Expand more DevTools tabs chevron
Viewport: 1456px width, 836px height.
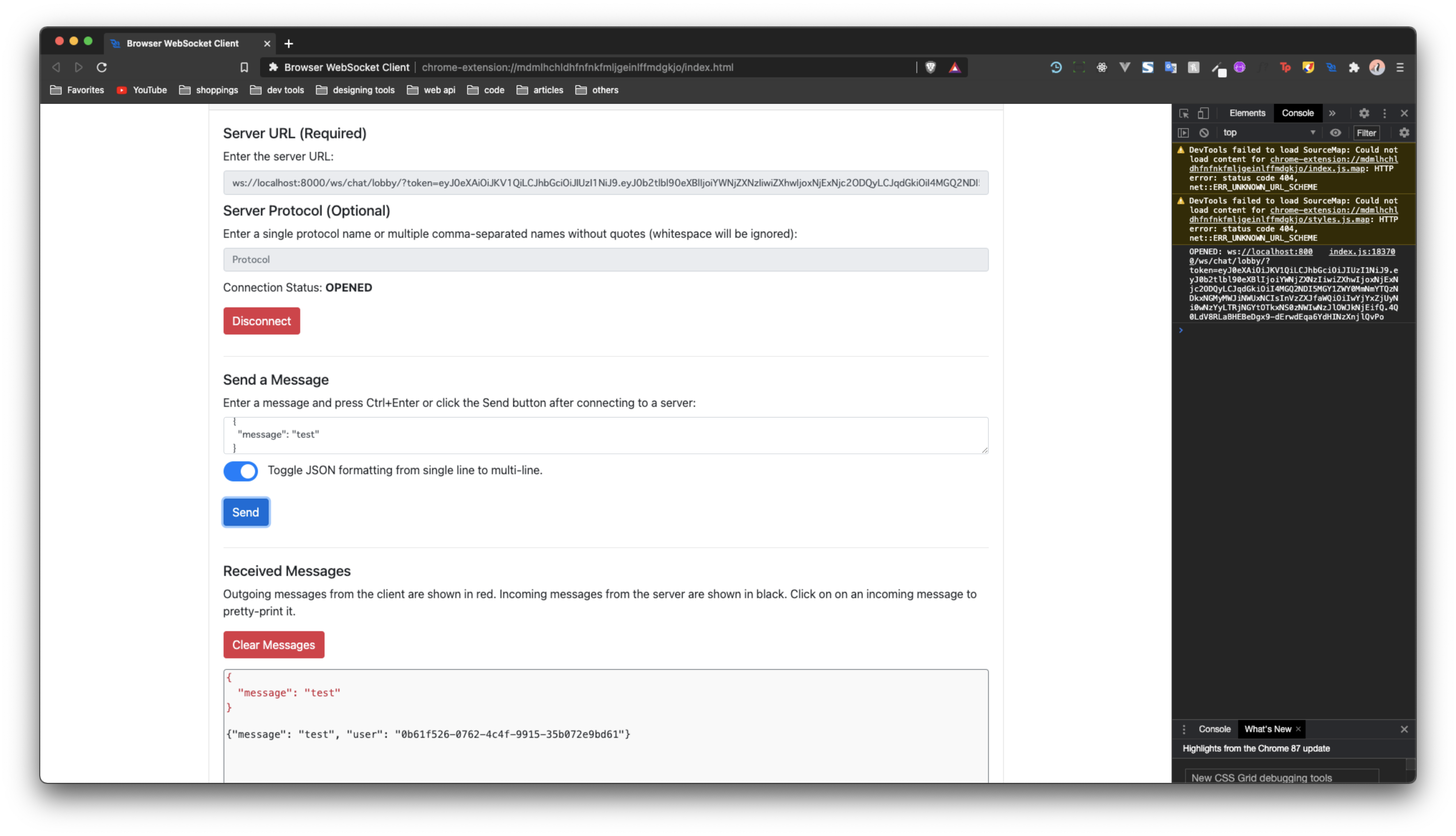point(1332,113)
